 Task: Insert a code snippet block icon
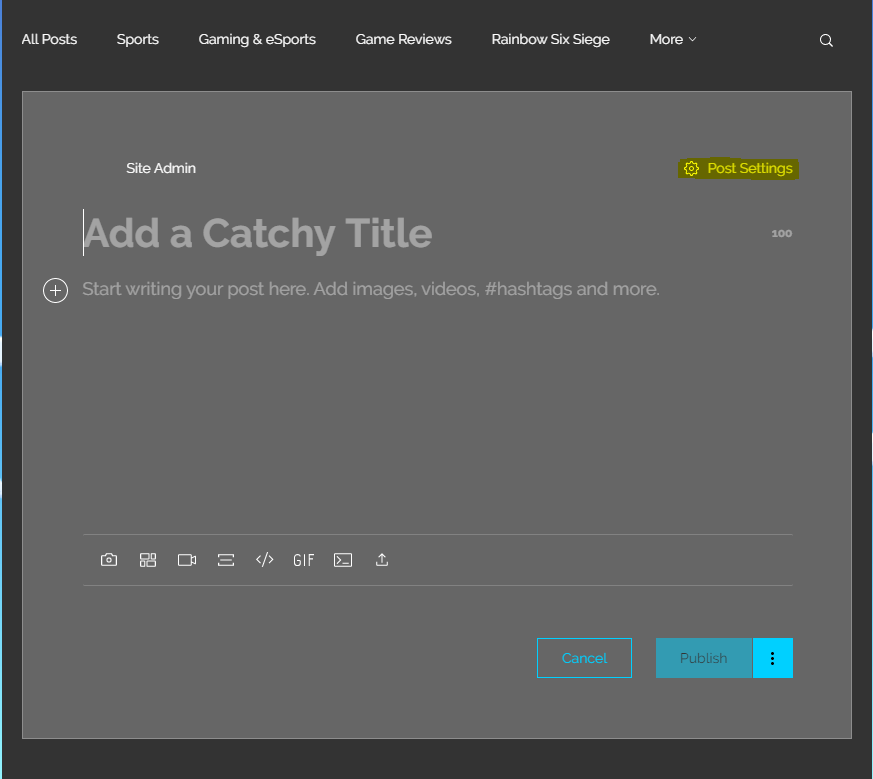pyautogui.click(x=342, y=560)
